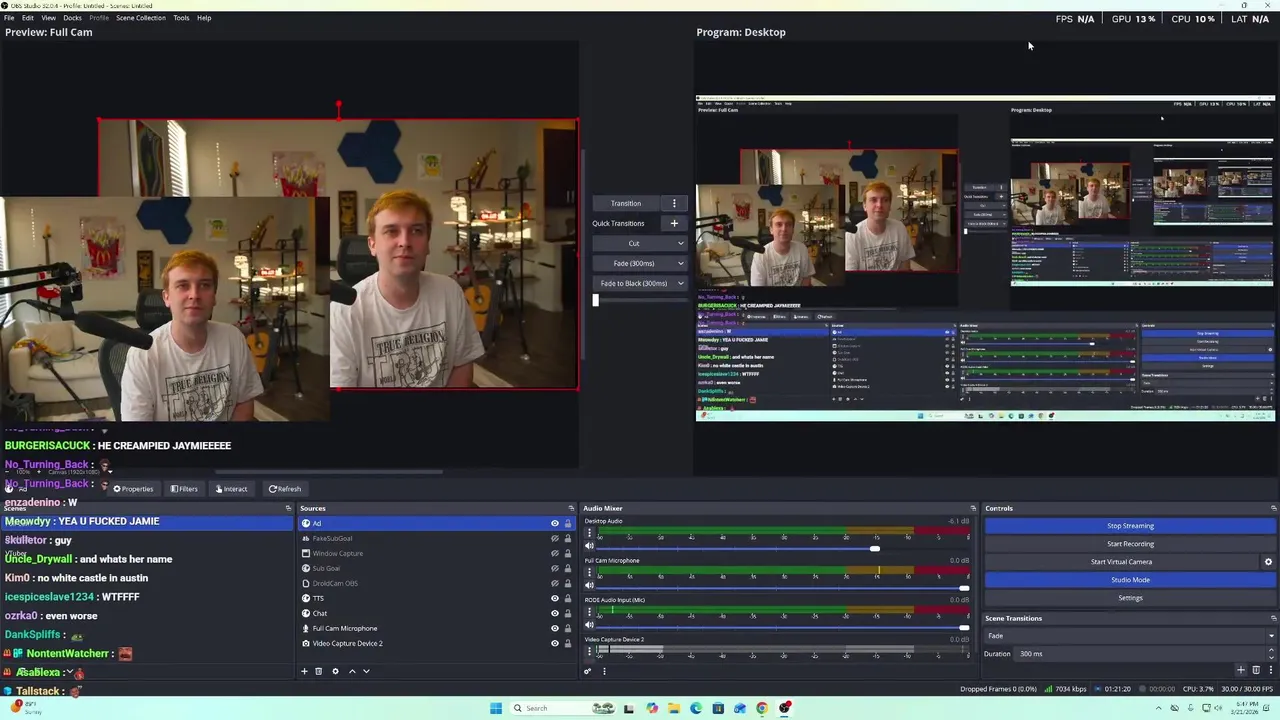Image resolution: width=1280 pixels, height=720 pixels.
Task: Click the Stop Streaming button
Action: coord(1130,526)
